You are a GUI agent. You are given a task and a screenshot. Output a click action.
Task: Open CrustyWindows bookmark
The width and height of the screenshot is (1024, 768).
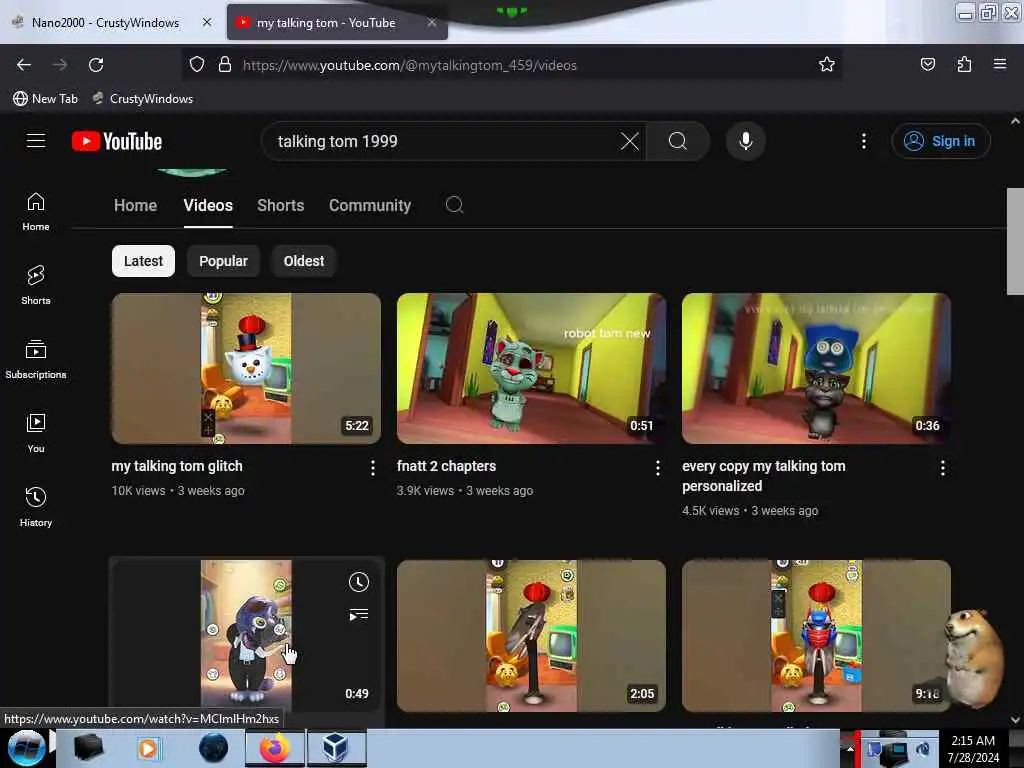pos(143,99)
